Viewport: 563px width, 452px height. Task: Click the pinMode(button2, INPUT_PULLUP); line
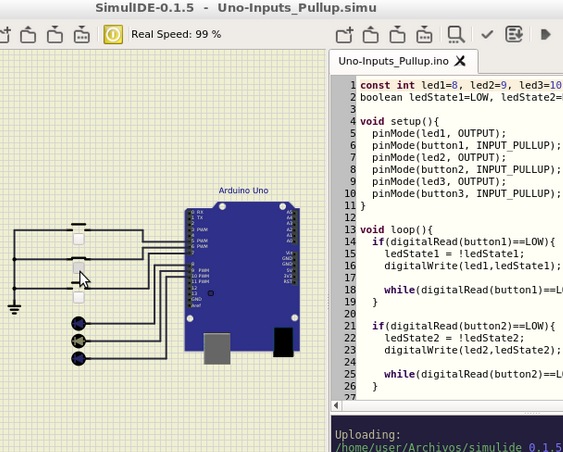tap(466, 169)
